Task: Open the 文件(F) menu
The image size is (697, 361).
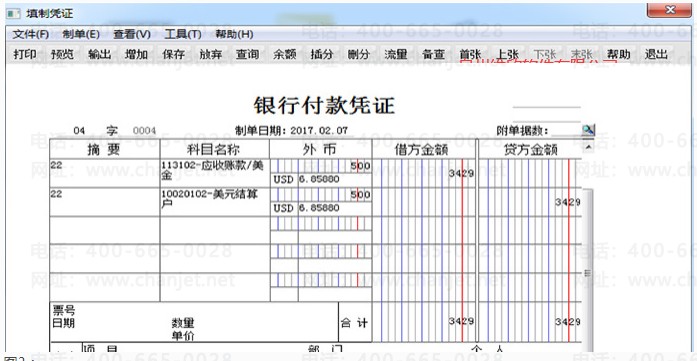Action: (30, 34)
